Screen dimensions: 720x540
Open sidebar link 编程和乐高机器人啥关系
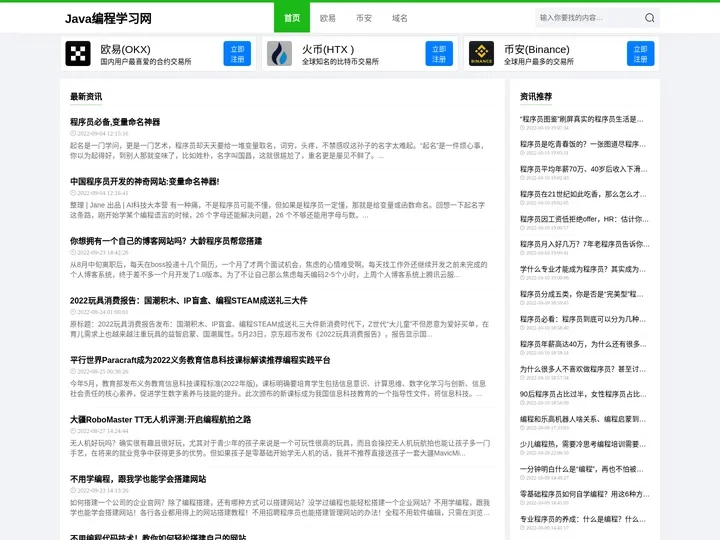582,419
